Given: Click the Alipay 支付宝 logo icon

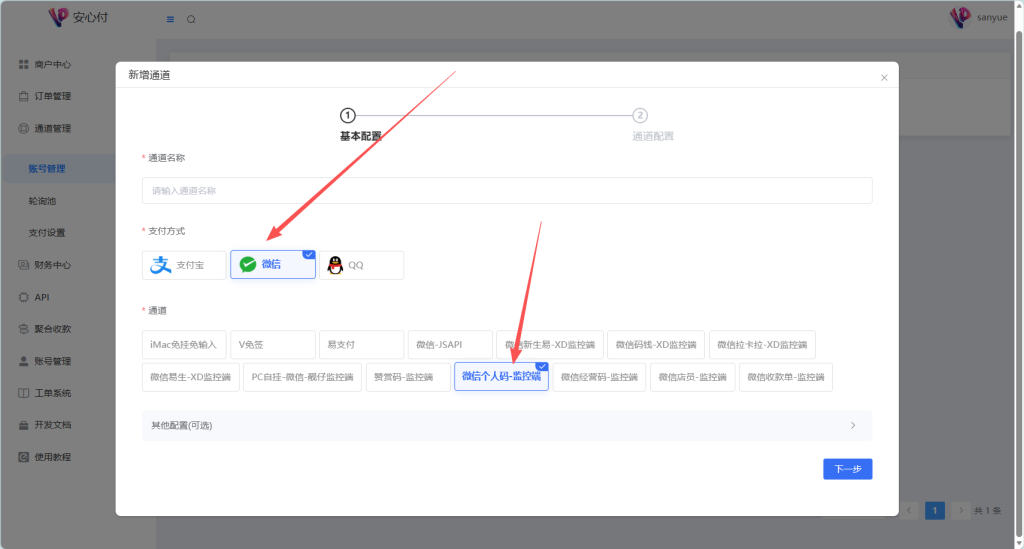Looking at the screenshot, I should 161,265.
